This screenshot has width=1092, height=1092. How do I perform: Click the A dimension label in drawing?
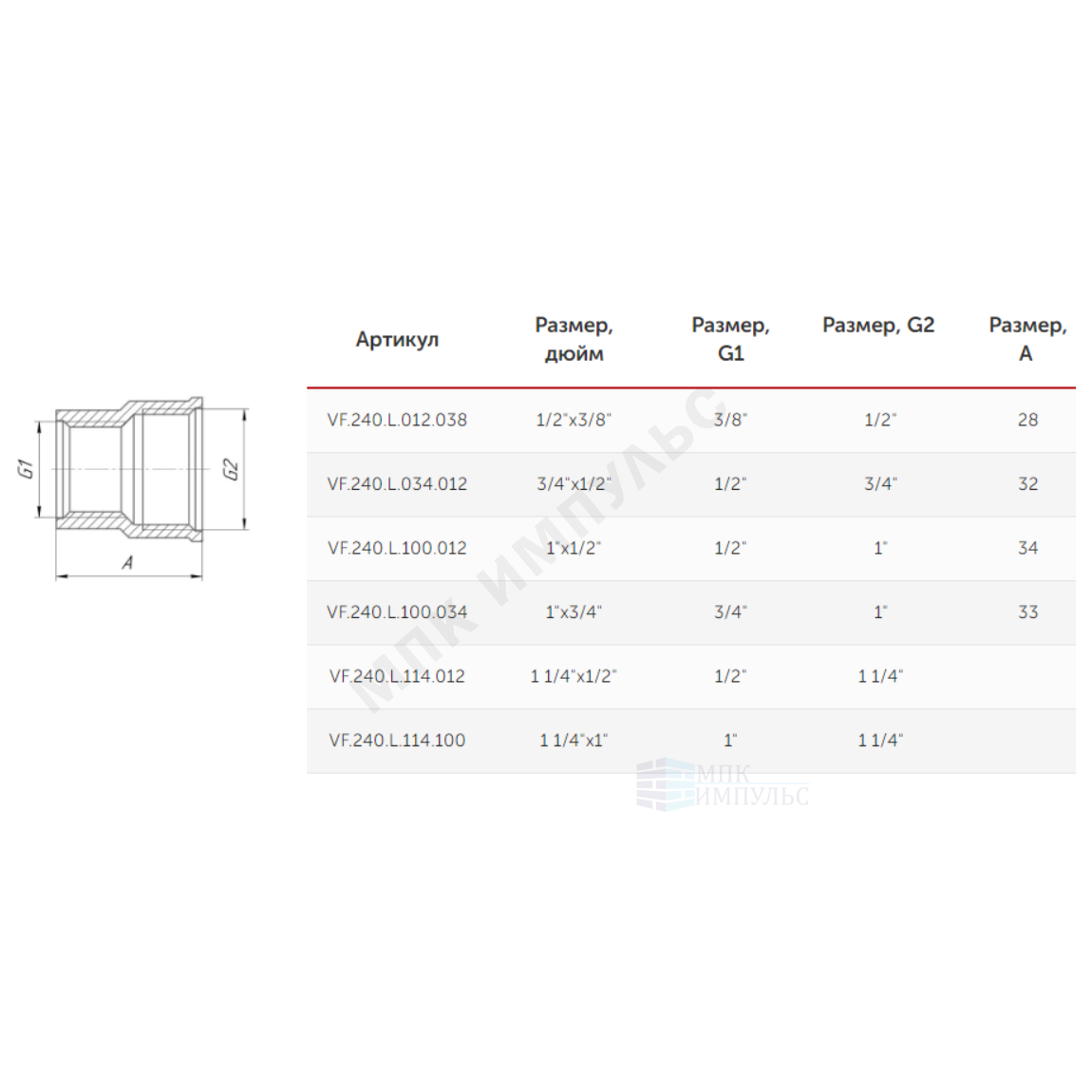pyautogui.click(x=127, y=562)
